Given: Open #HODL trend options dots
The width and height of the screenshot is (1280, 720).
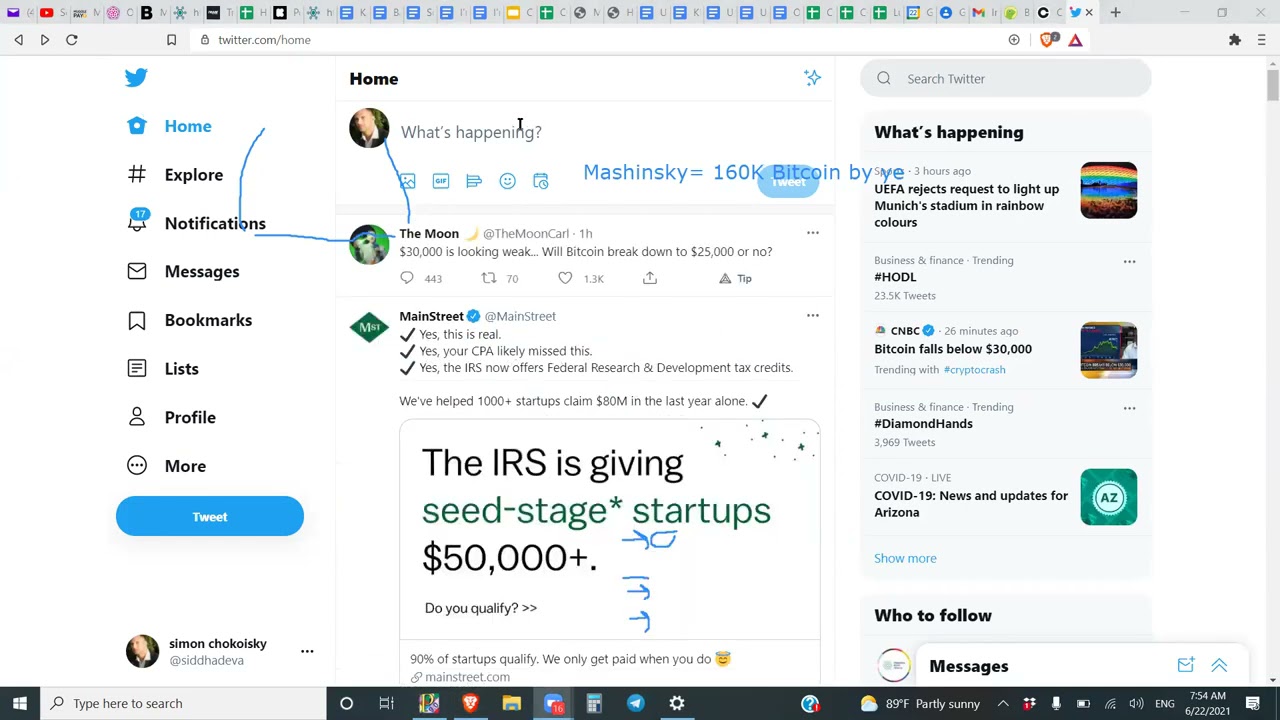Looking at the screenshot, I should pyautogui.click(x=1129, y=261).
